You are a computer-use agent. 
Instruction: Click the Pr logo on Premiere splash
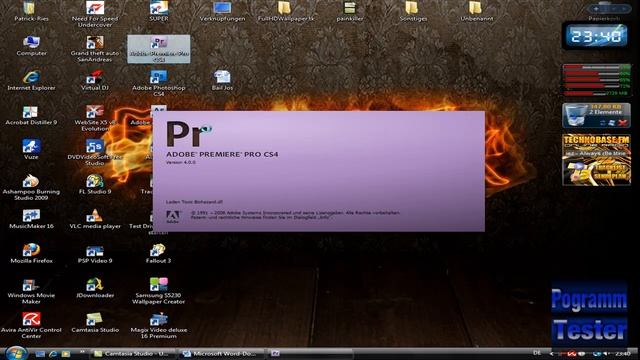[x=189, y=133]
